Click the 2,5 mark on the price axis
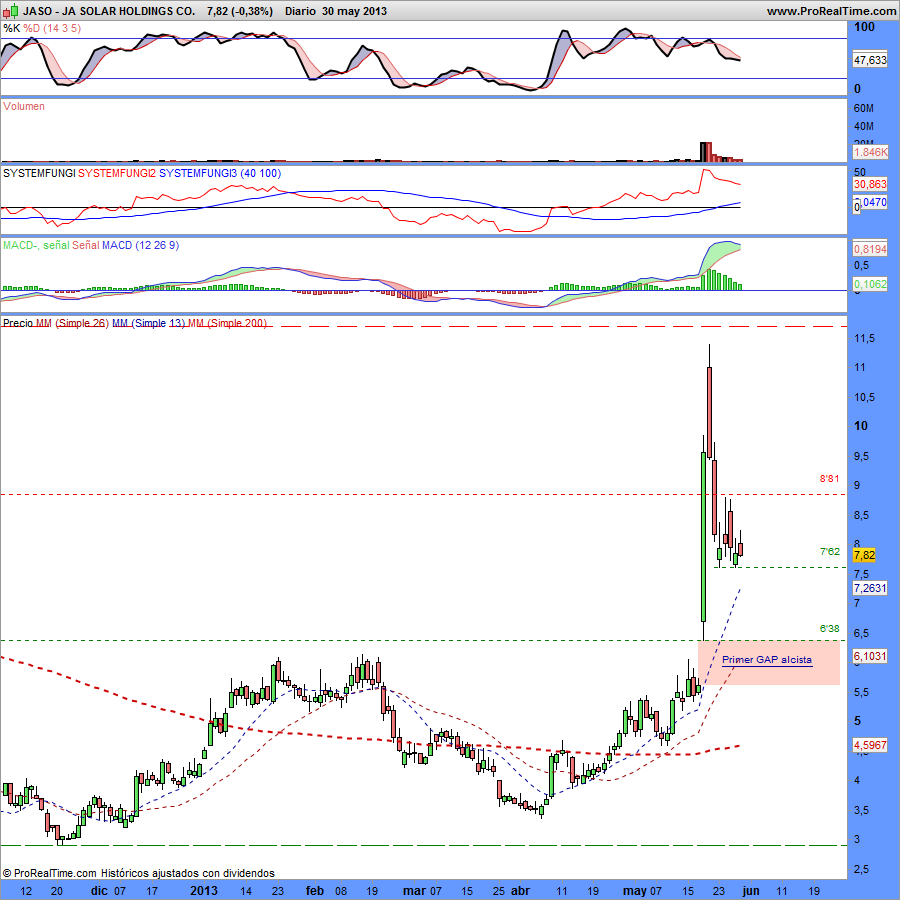This screenshot has width=900, height=900. [x=862, y=870]
